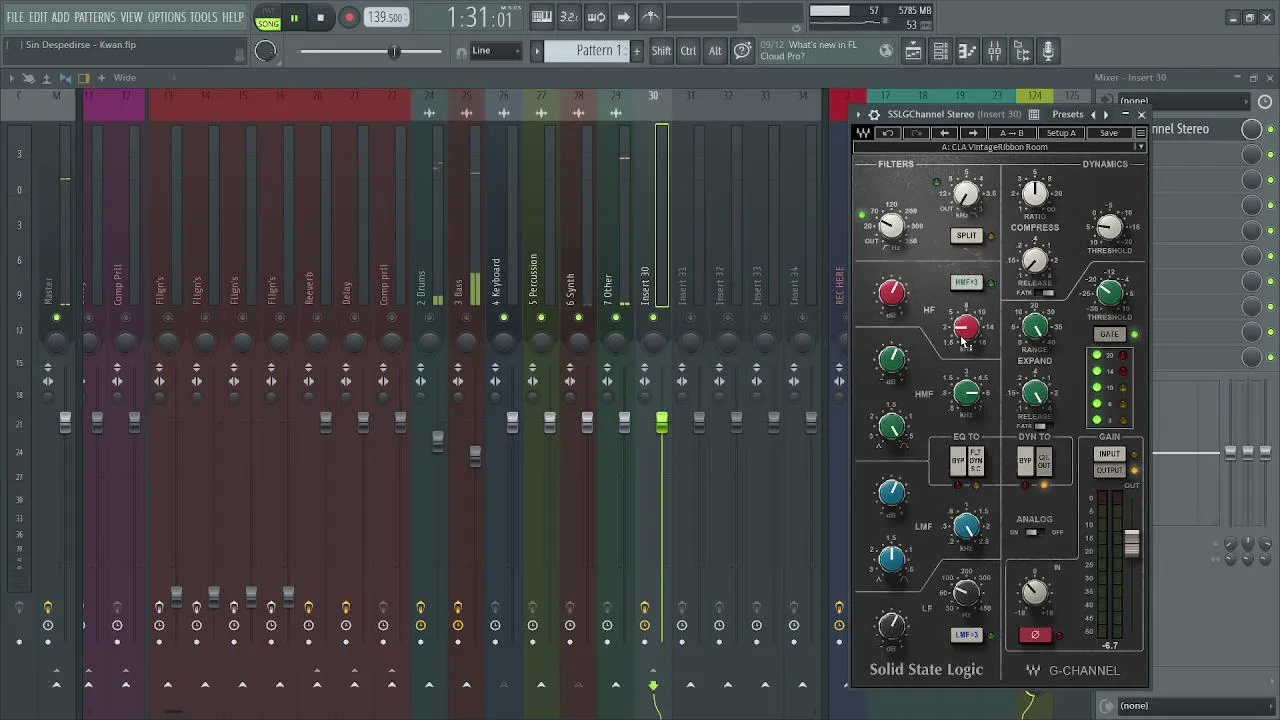Copy setup with A→B button
1280x720 pixels.
click(1012, 133)
